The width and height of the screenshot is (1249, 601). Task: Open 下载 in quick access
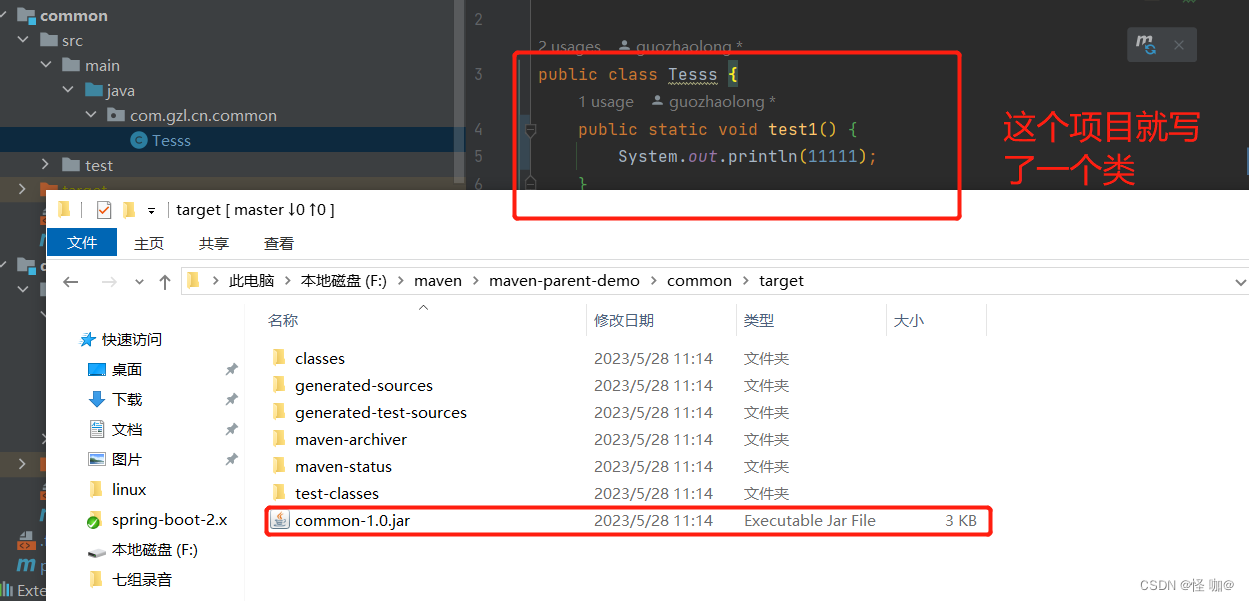pyautogui.click(x=127, y=399)
